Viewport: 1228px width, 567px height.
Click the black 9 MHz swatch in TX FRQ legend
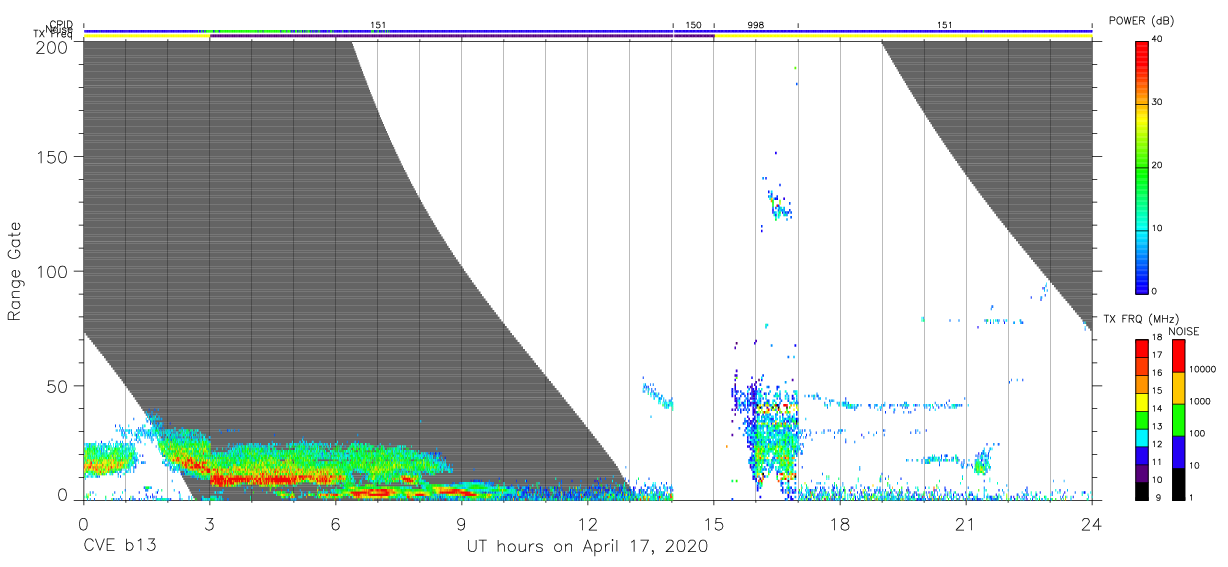[1142, 489]
